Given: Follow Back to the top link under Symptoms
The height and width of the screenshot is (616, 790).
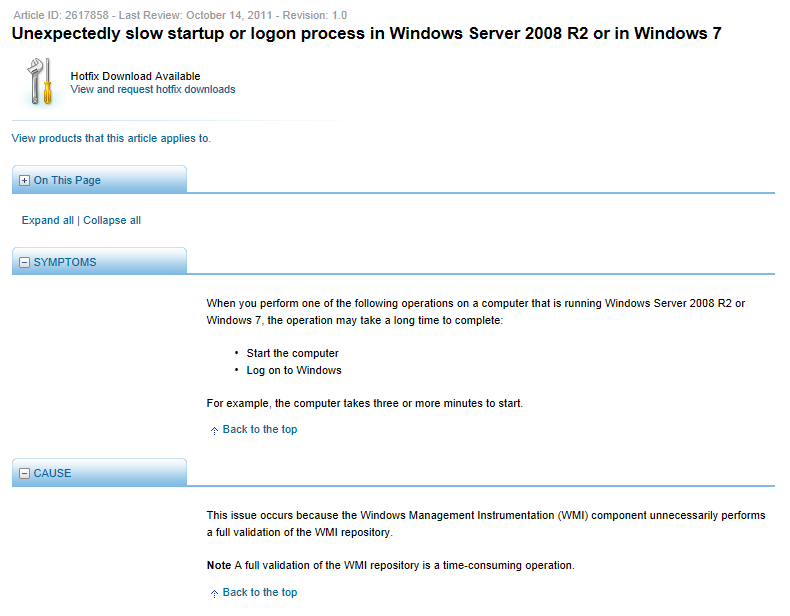Looking at the screenshot, I should [260, 430].
